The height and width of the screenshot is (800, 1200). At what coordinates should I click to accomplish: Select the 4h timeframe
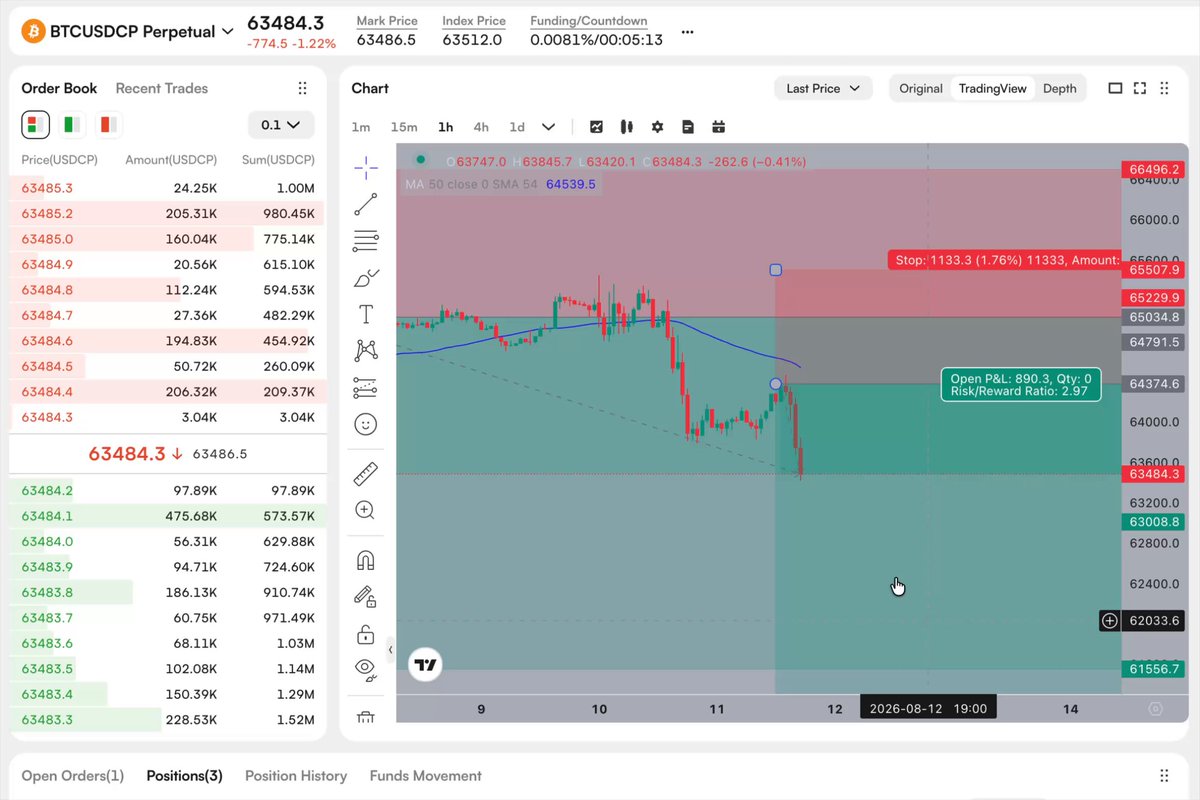click(x=481, y=127)
